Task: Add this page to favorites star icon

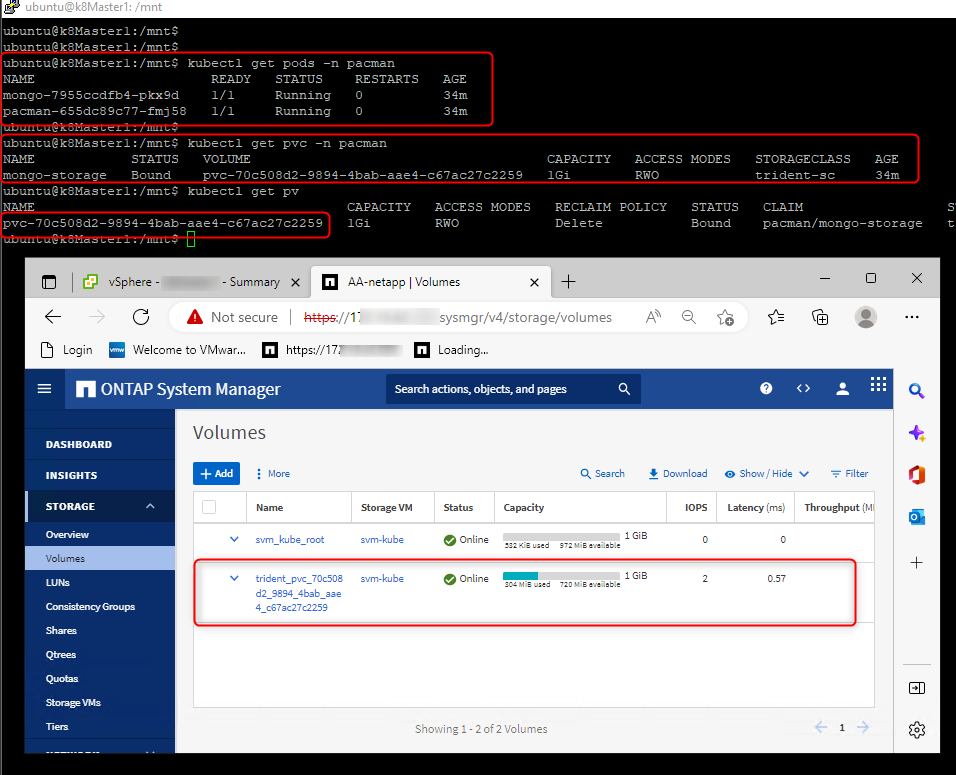Action: click(726, 317)
